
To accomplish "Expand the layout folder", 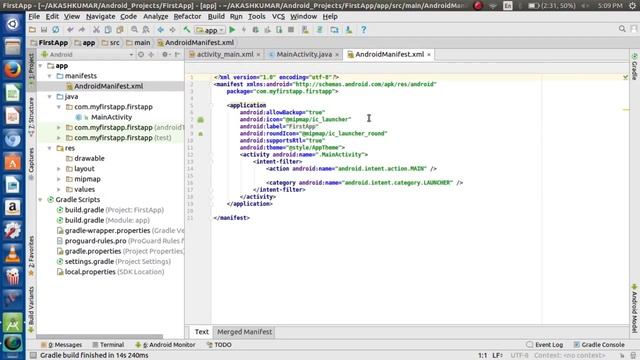I will click(59, 169).
